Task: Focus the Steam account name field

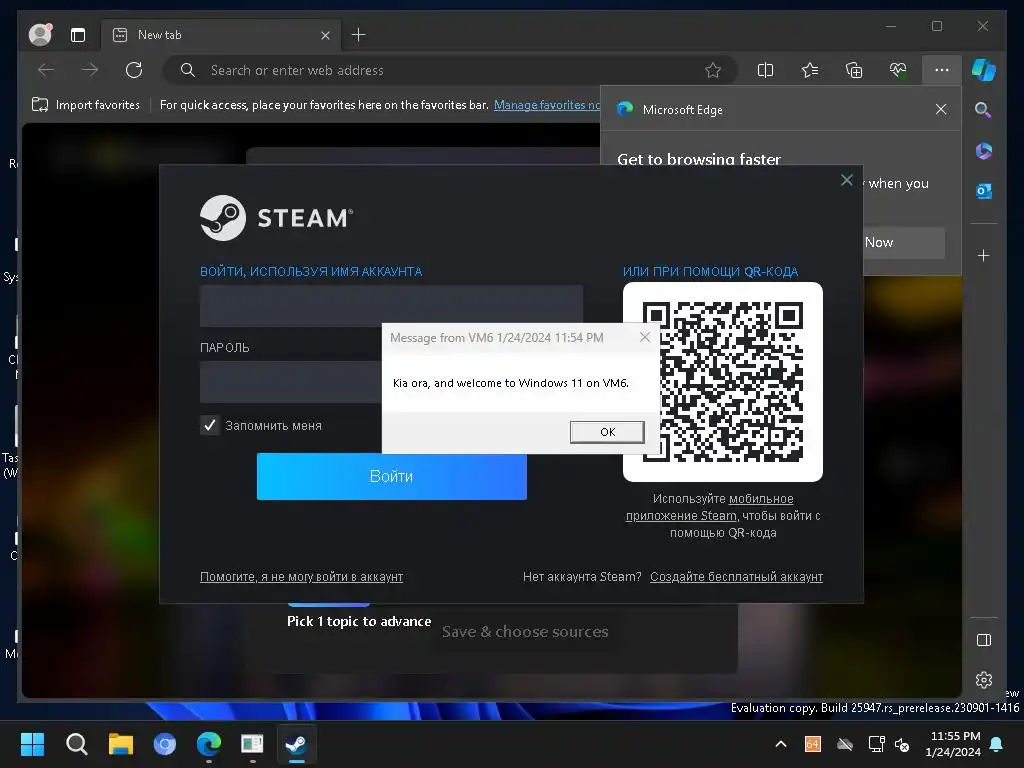Action: (391, 306)
